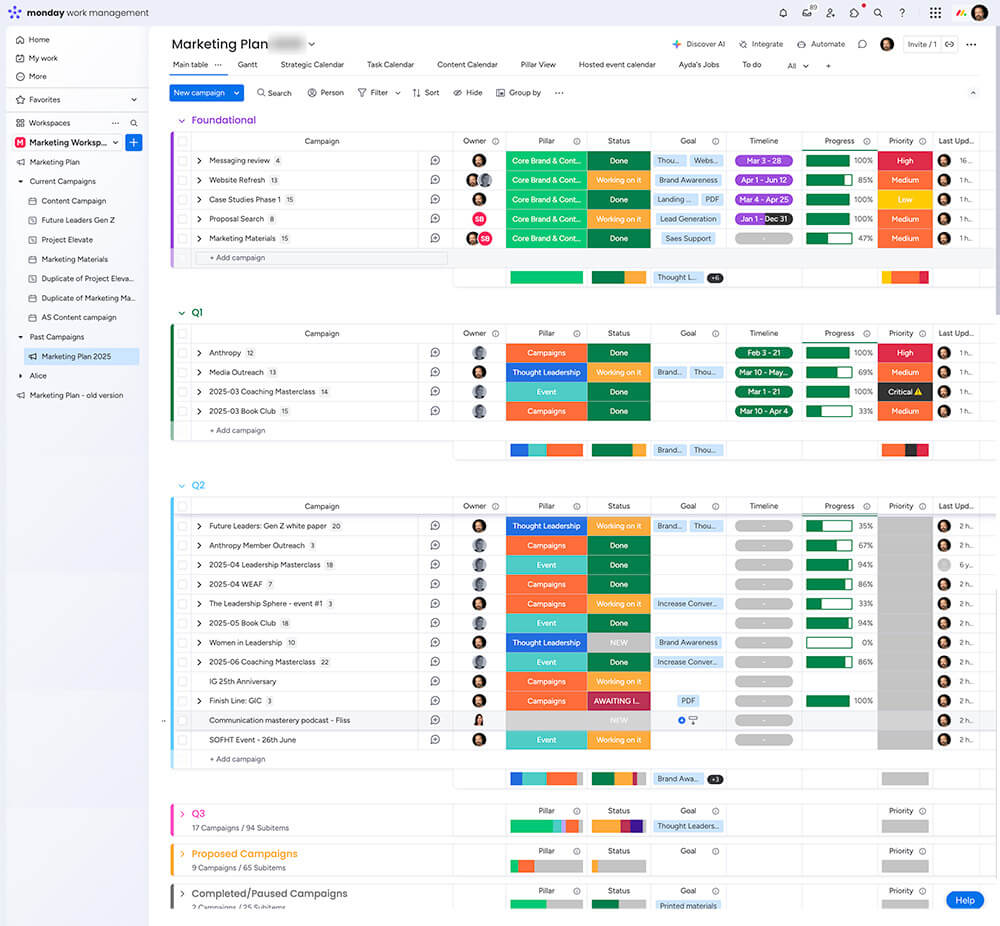This screenshot has height=926, width=1000.
Task: Open the apps grid icon
Action: 935,13
